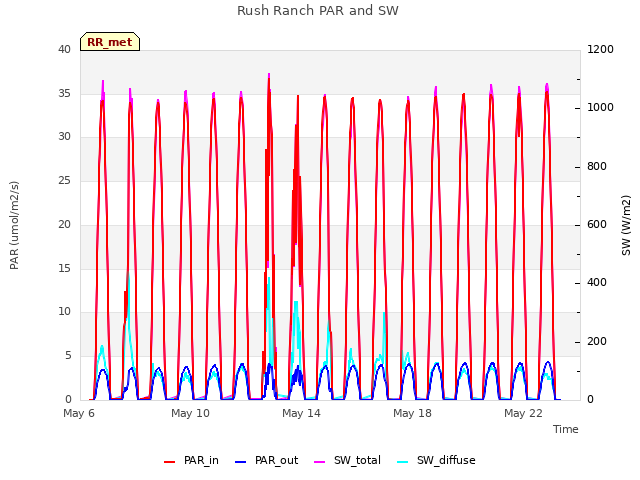Click the May 14 x-axis tick label

(301, 413)
